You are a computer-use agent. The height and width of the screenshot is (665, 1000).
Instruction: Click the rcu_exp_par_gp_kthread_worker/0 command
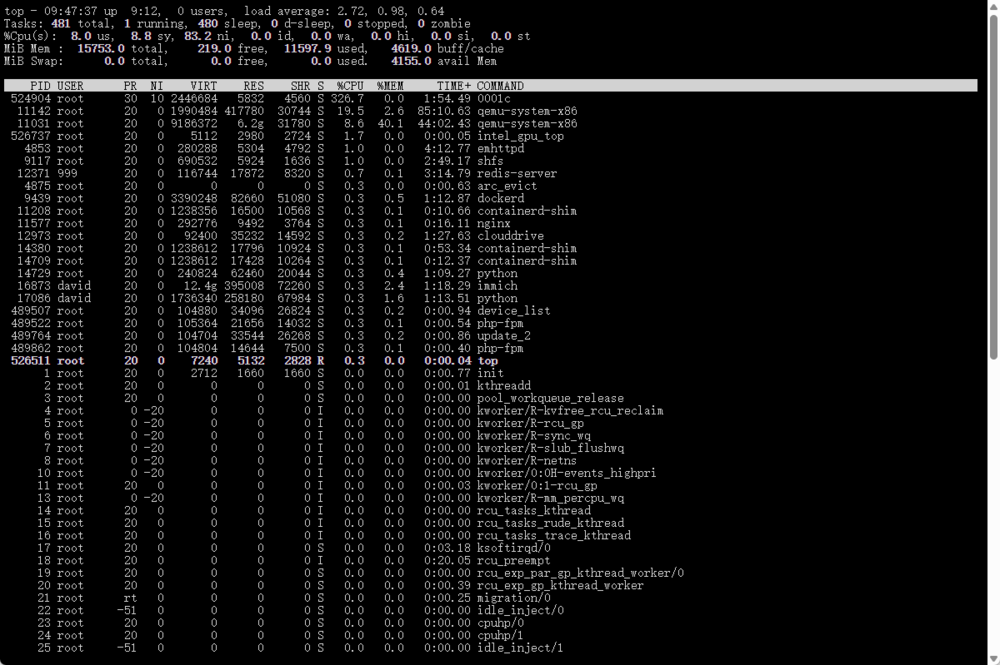(580, 573)
